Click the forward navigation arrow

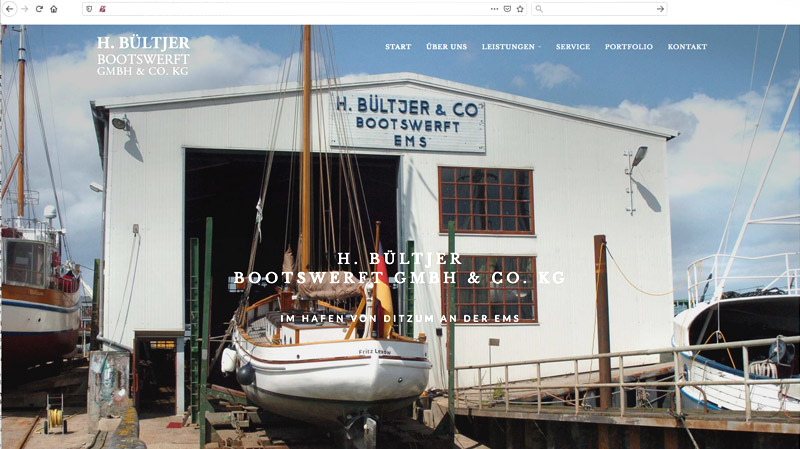pyautogui.click(x=24, y=9)
